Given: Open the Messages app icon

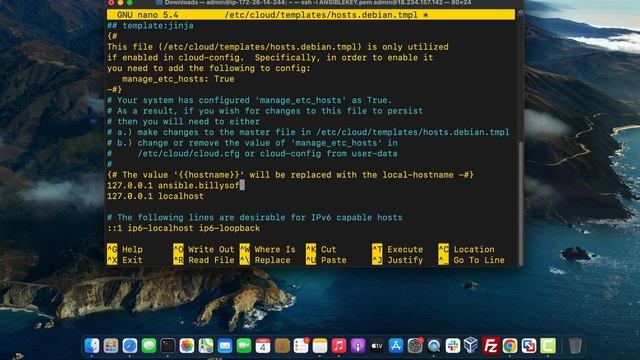Looking at the screenshot, I should (x=149, y=346).
